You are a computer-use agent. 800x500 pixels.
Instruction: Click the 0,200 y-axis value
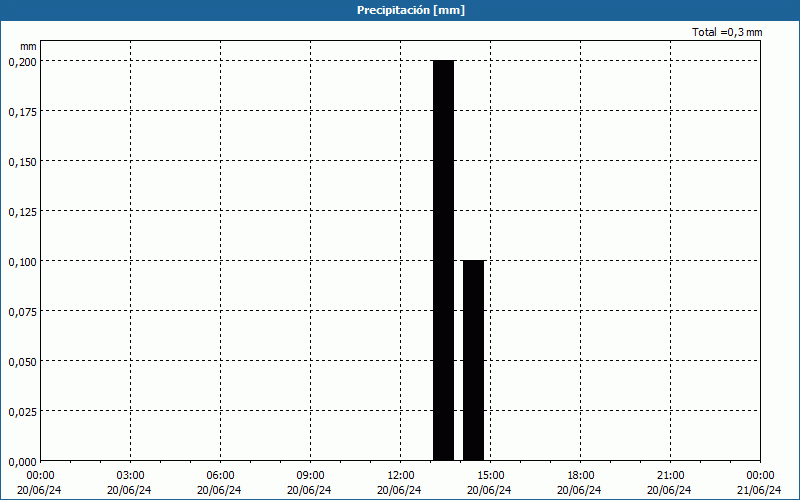pos(22,62)
